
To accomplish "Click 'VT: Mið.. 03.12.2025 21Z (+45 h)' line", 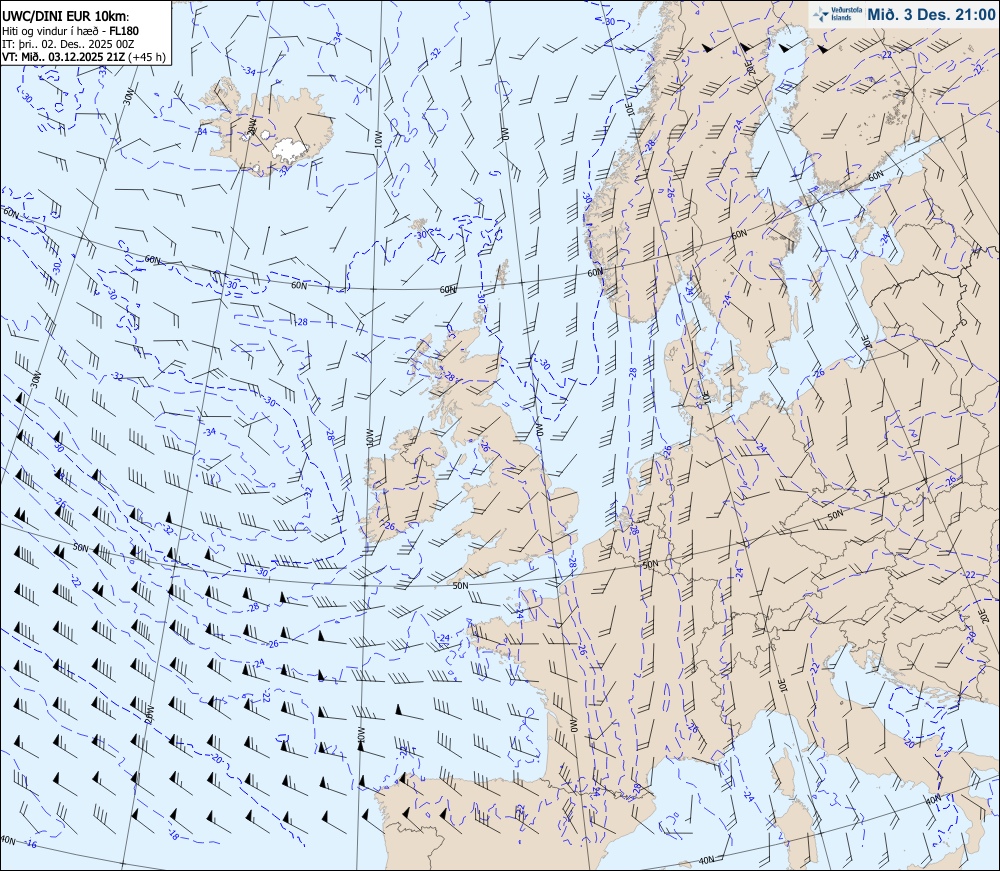I will tap(84, 57).
